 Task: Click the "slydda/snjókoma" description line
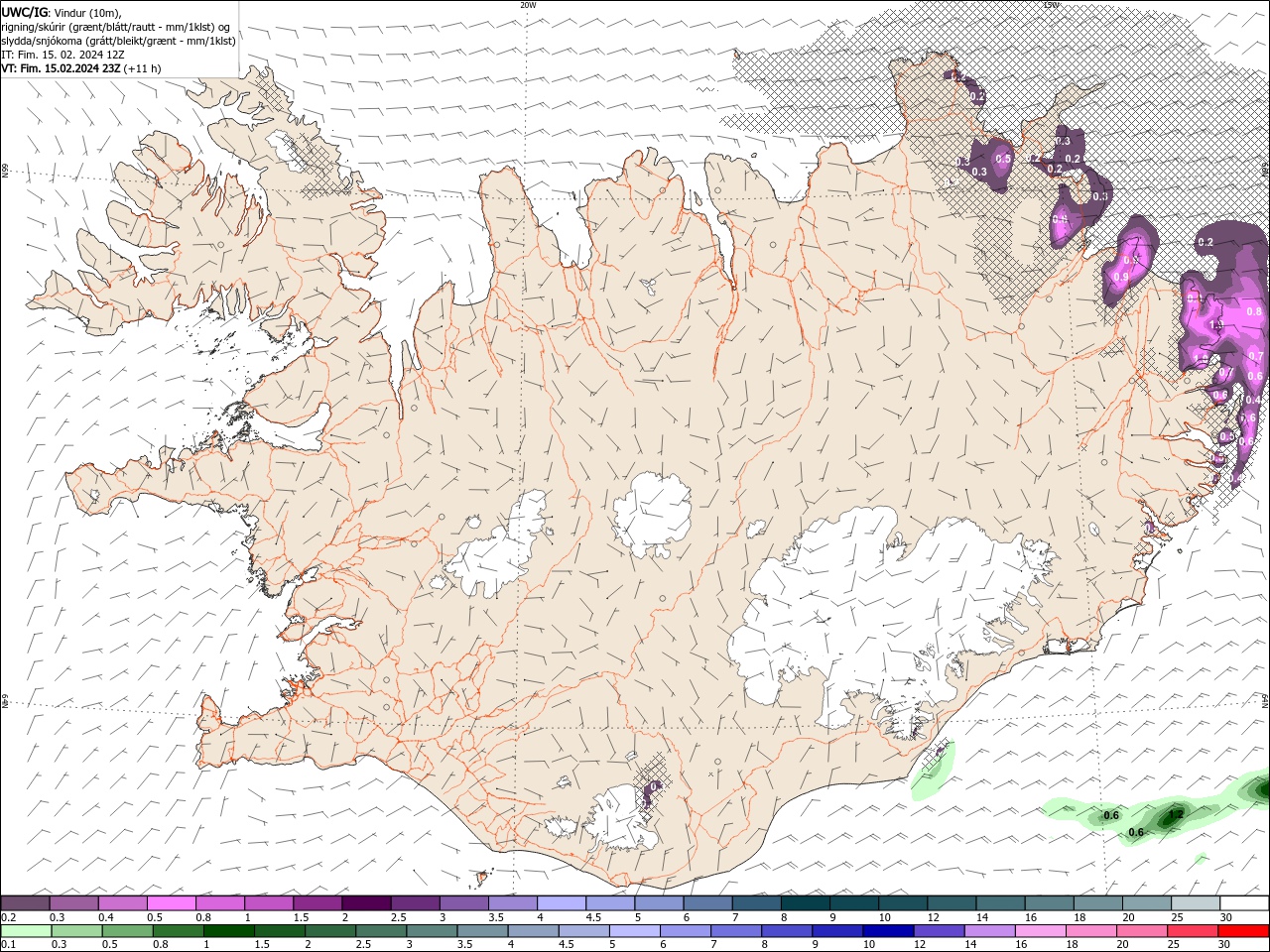coord(119,41)
